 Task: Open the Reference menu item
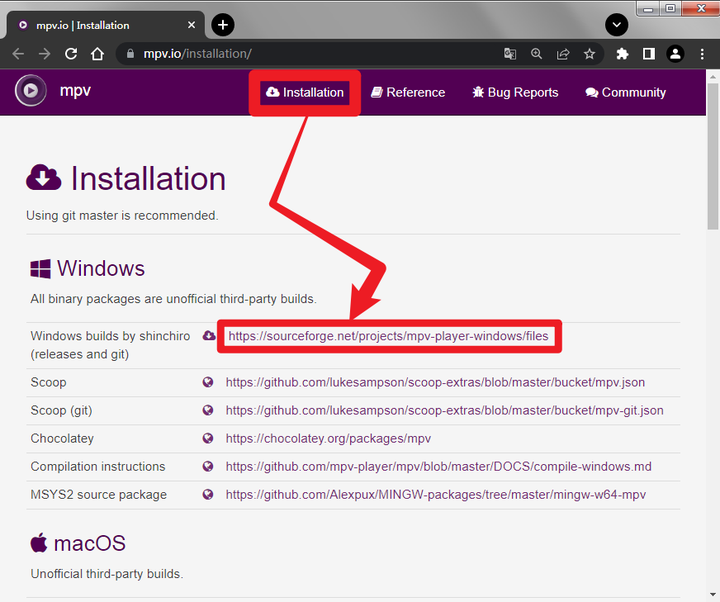[408, 92]
